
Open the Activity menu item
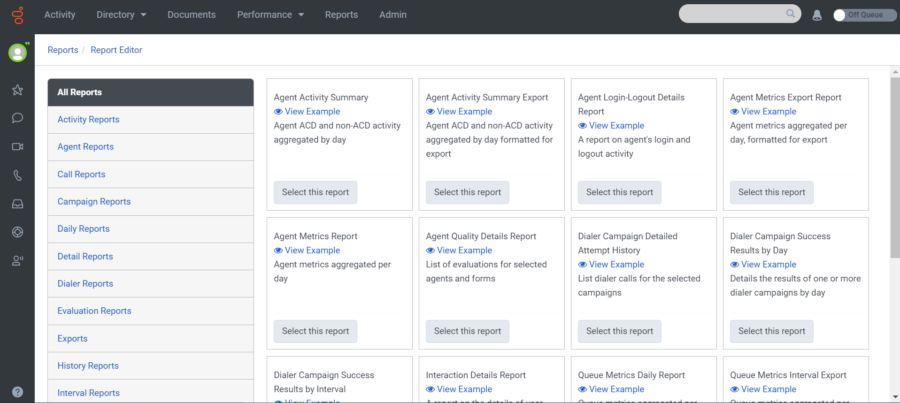click(60, 15)
